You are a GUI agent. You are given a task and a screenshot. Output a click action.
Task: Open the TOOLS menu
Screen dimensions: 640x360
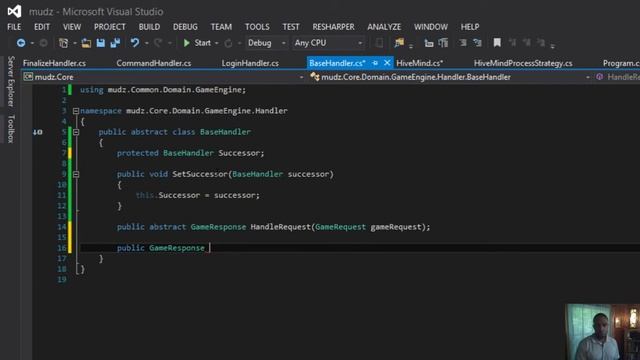[257, 27]
